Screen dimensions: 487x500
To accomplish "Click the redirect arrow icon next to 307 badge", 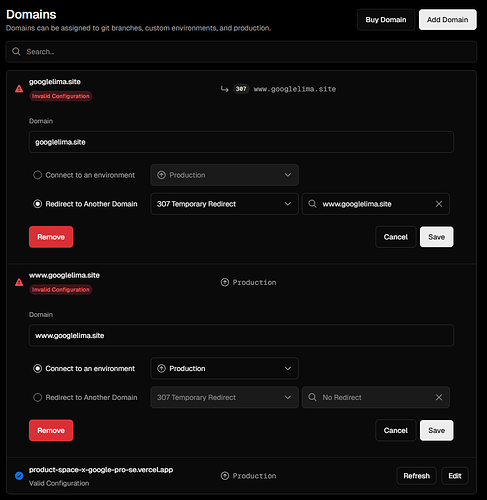I will click(225, 89).
